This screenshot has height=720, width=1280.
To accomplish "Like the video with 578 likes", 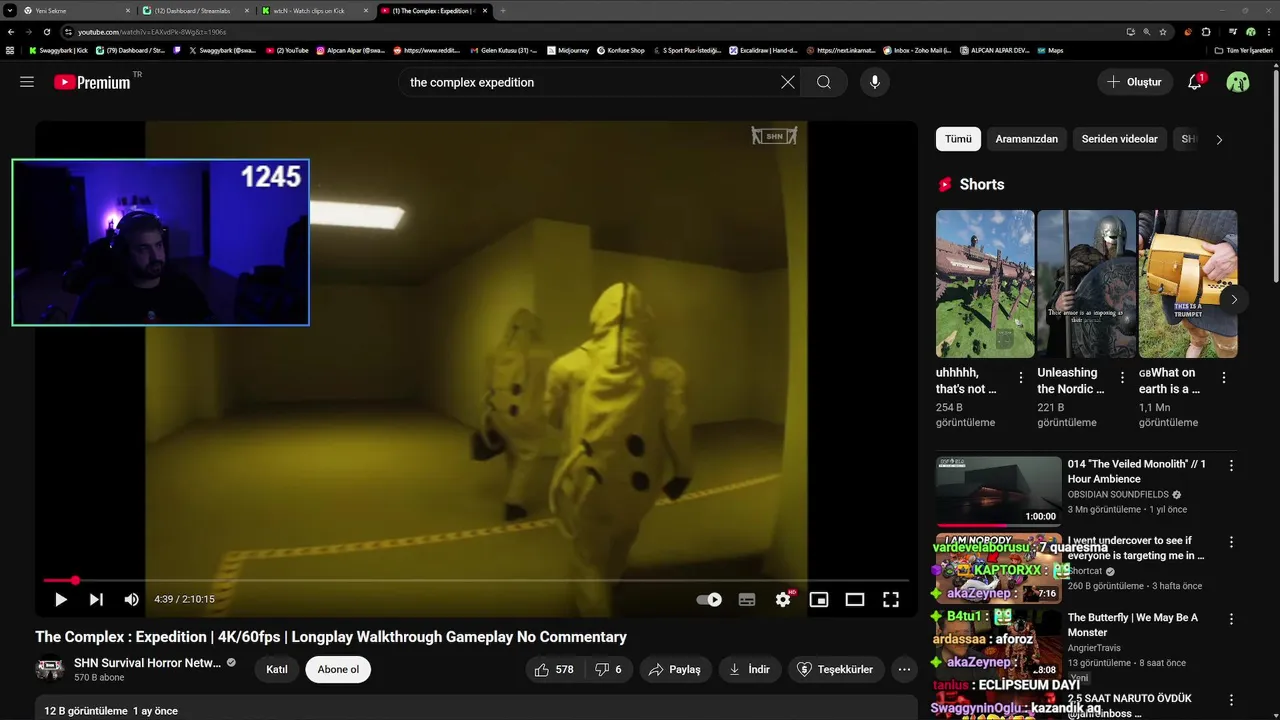I will tap(554, 670).
